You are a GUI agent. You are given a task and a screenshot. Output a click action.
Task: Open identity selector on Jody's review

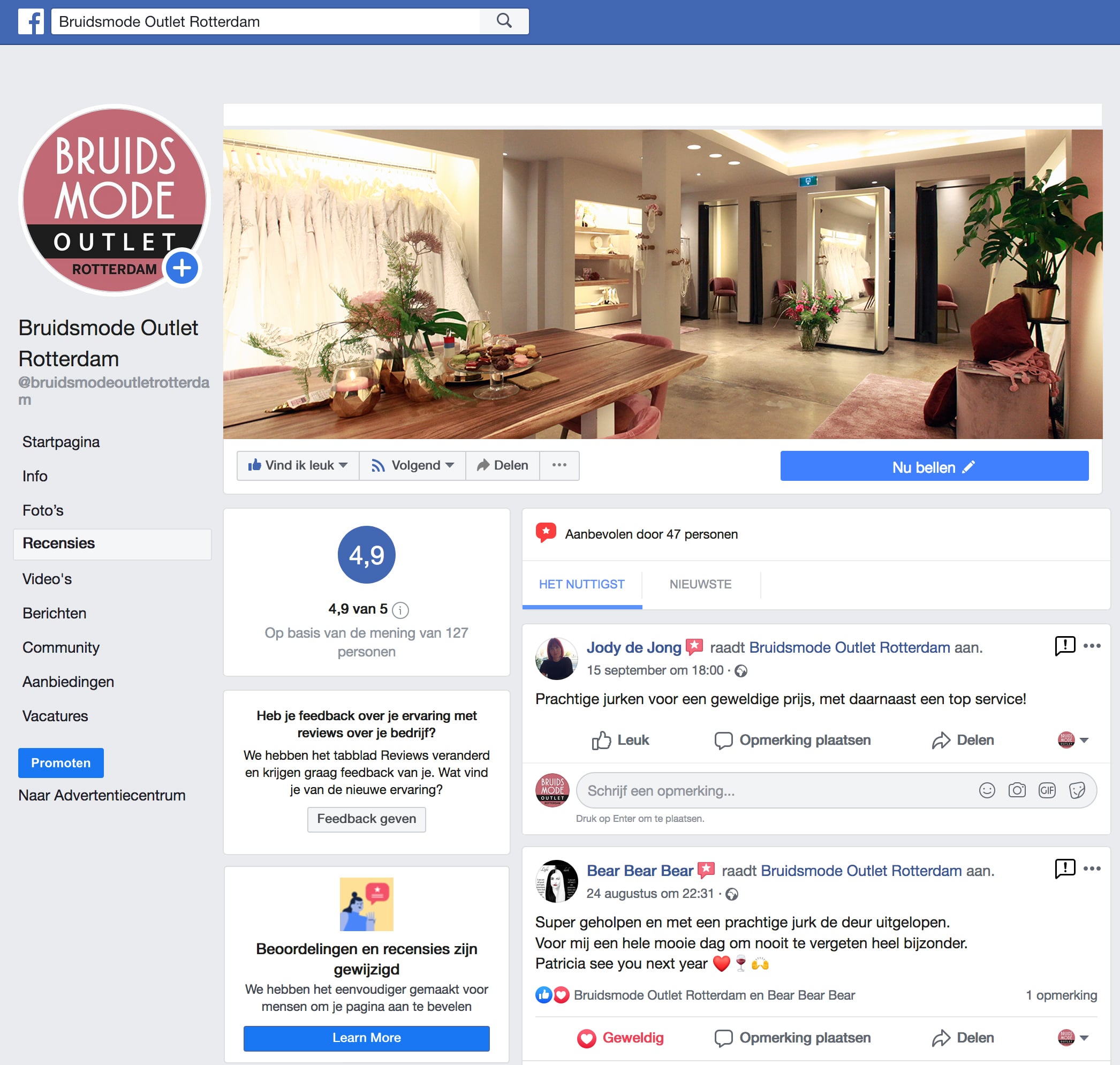pos(1073,739)
